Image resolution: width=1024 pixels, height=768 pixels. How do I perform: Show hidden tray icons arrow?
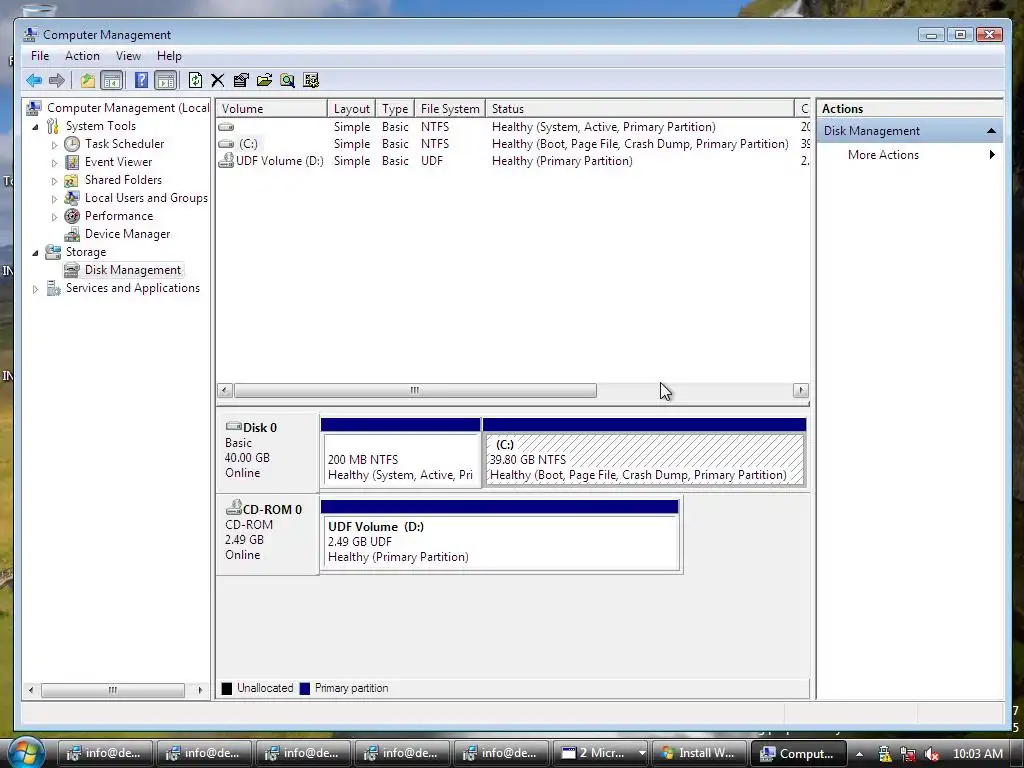click(x=859, y=754)
